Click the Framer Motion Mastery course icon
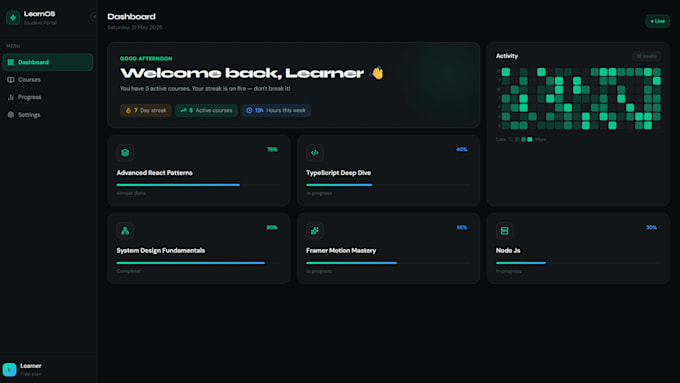Screen dimensions: 680x383 tap(315, 231)
